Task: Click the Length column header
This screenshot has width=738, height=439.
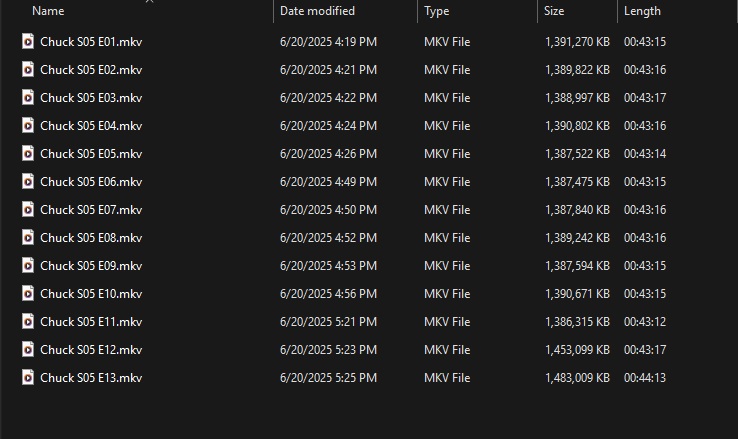Action: click(x=642, y=11)
